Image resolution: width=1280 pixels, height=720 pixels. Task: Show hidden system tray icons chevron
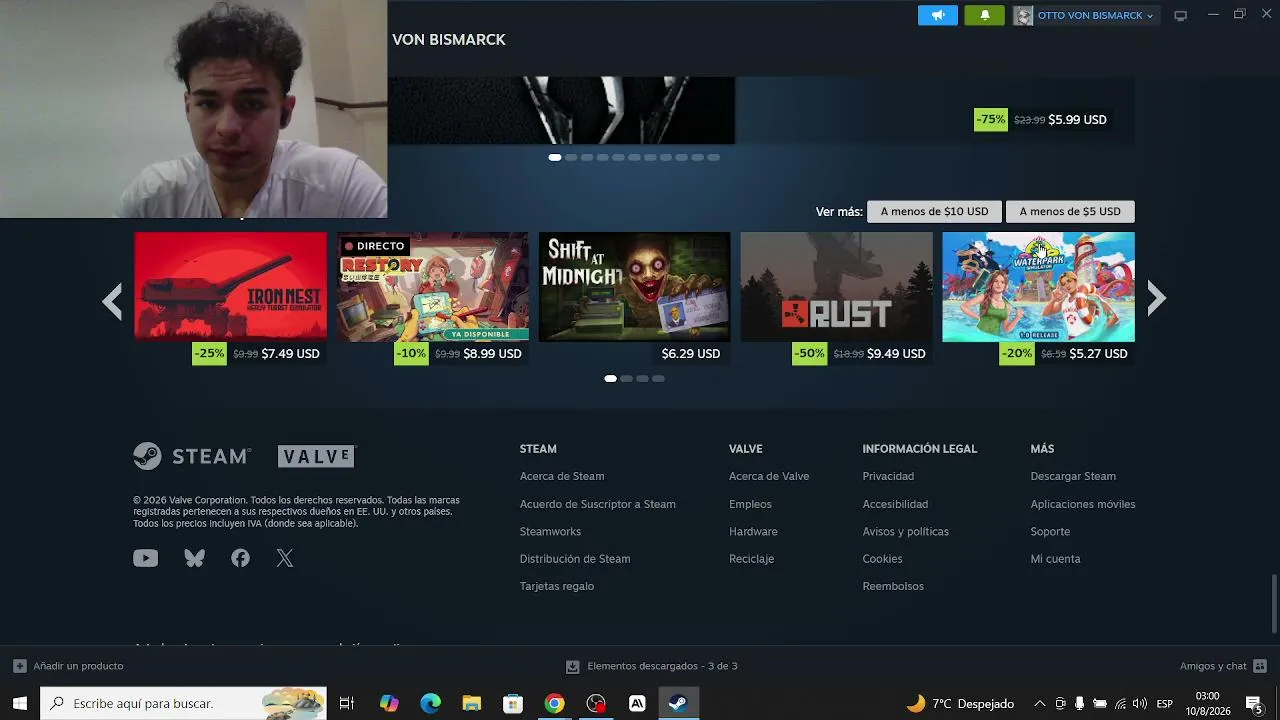[x=1039, y=704]
